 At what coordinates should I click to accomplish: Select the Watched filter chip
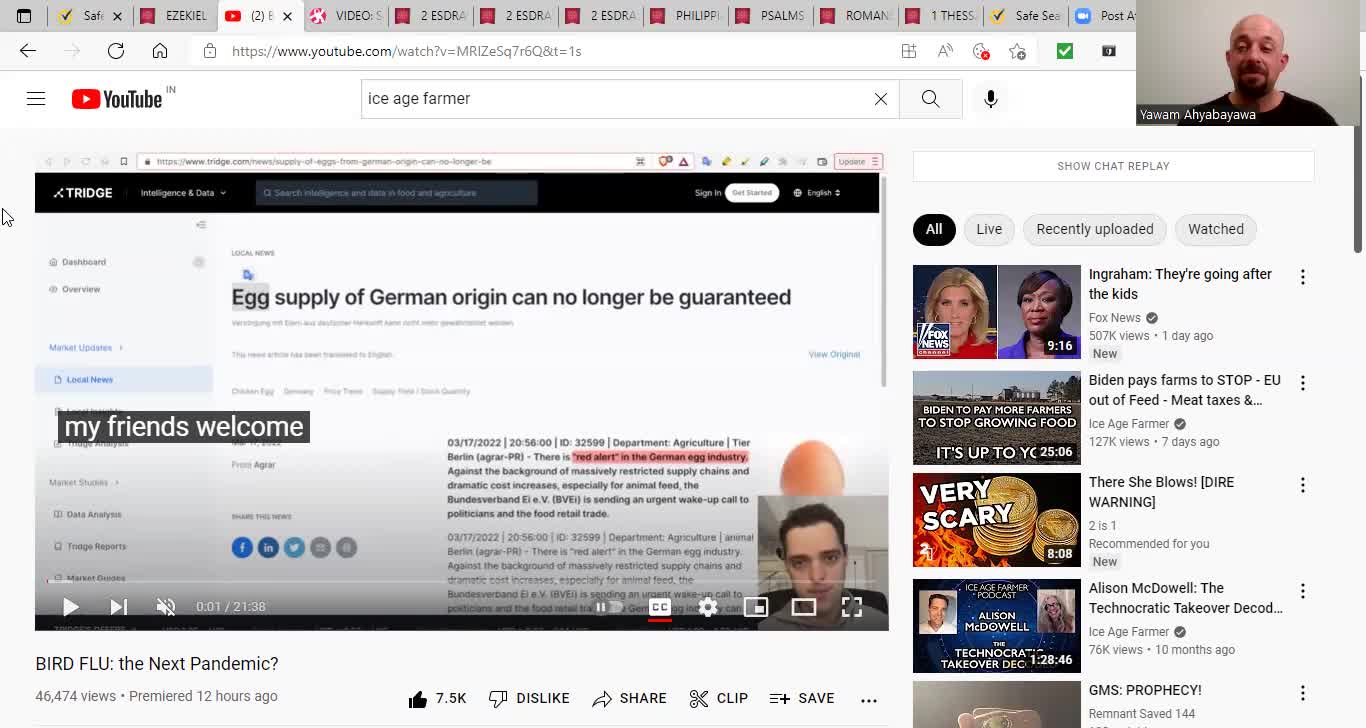coord(1216,229)
